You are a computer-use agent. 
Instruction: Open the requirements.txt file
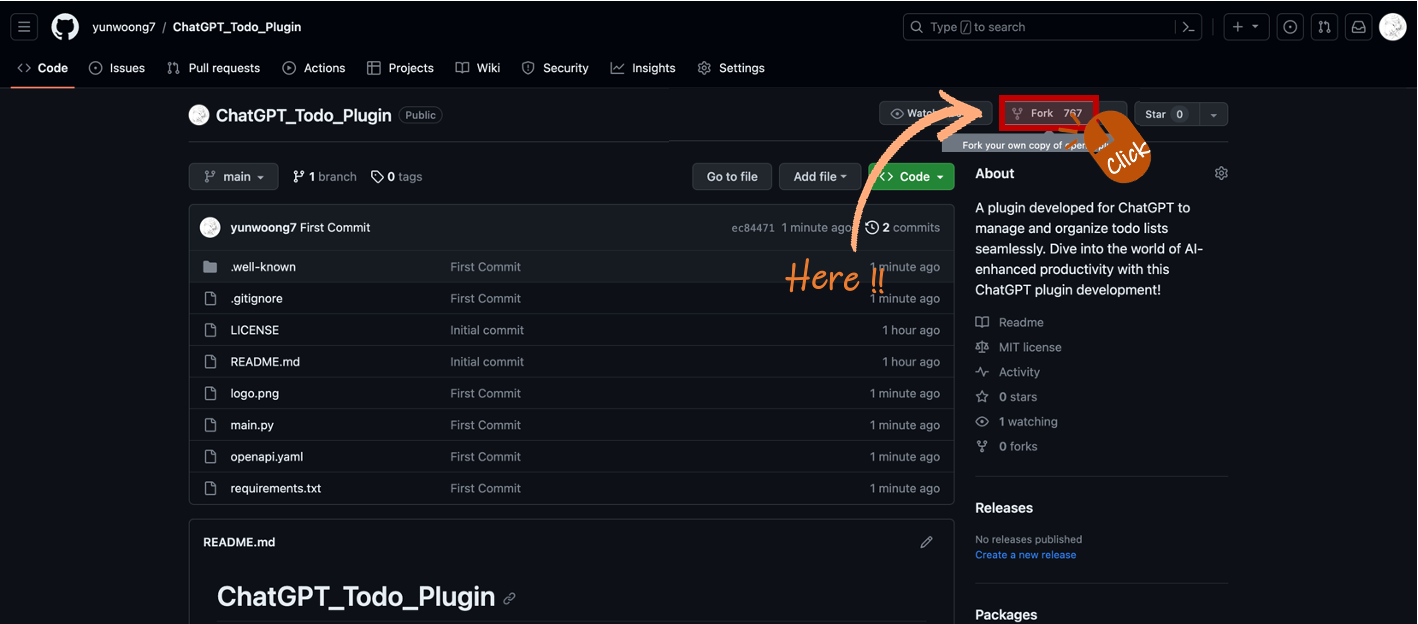pyautogui.click(x=276, y=488)
